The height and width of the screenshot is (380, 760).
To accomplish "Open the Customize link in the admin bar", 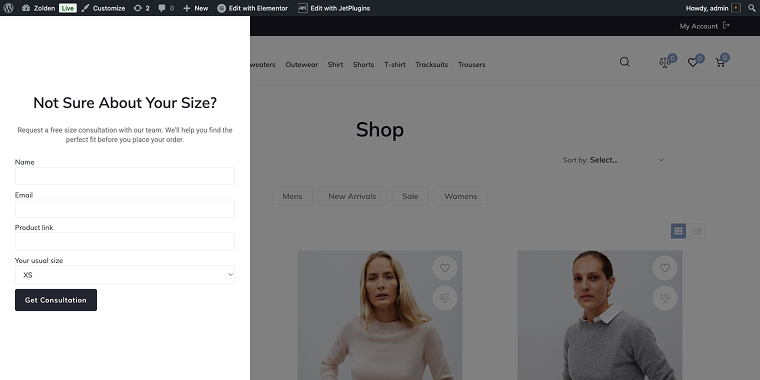I will click(x=103, y=8).
